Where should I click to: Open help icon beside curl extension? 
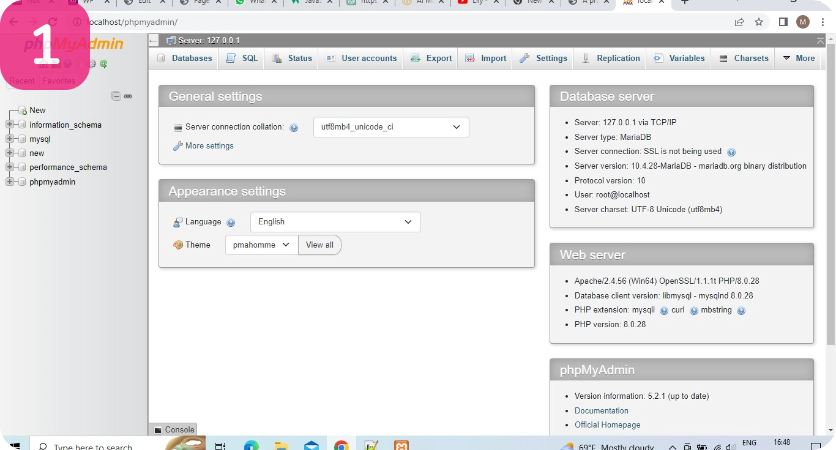694,311
